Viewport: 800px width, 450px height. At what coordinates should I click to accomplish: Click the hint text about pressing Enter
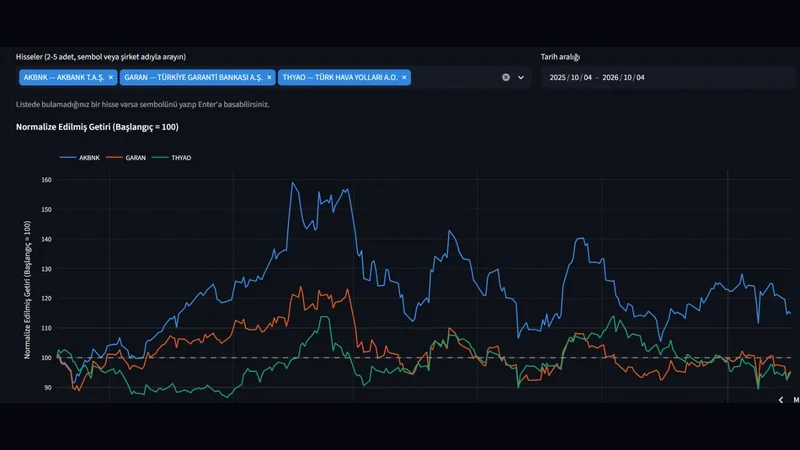(x=142, y=104)
